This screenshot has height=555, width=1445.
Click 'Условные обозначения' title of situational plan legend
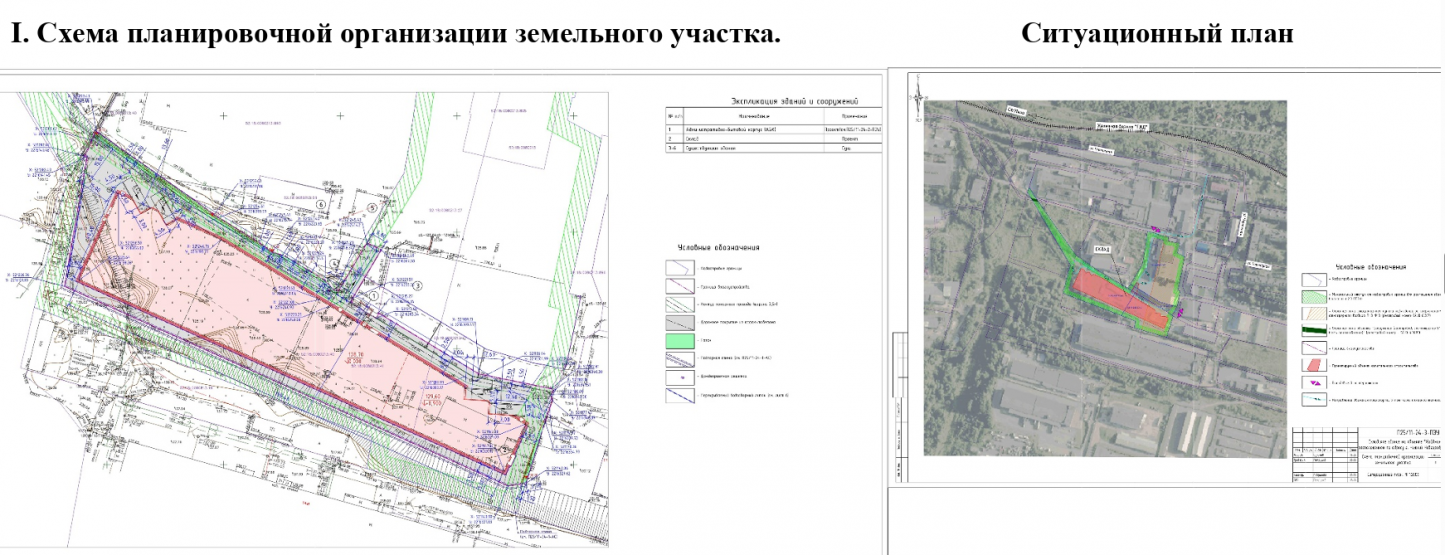tap(1371, 267)
